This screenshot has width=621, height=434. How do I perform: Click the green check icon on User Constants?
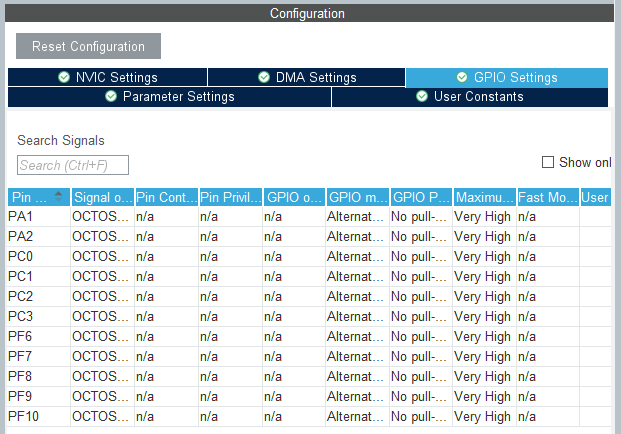click(x=422, y=96)
